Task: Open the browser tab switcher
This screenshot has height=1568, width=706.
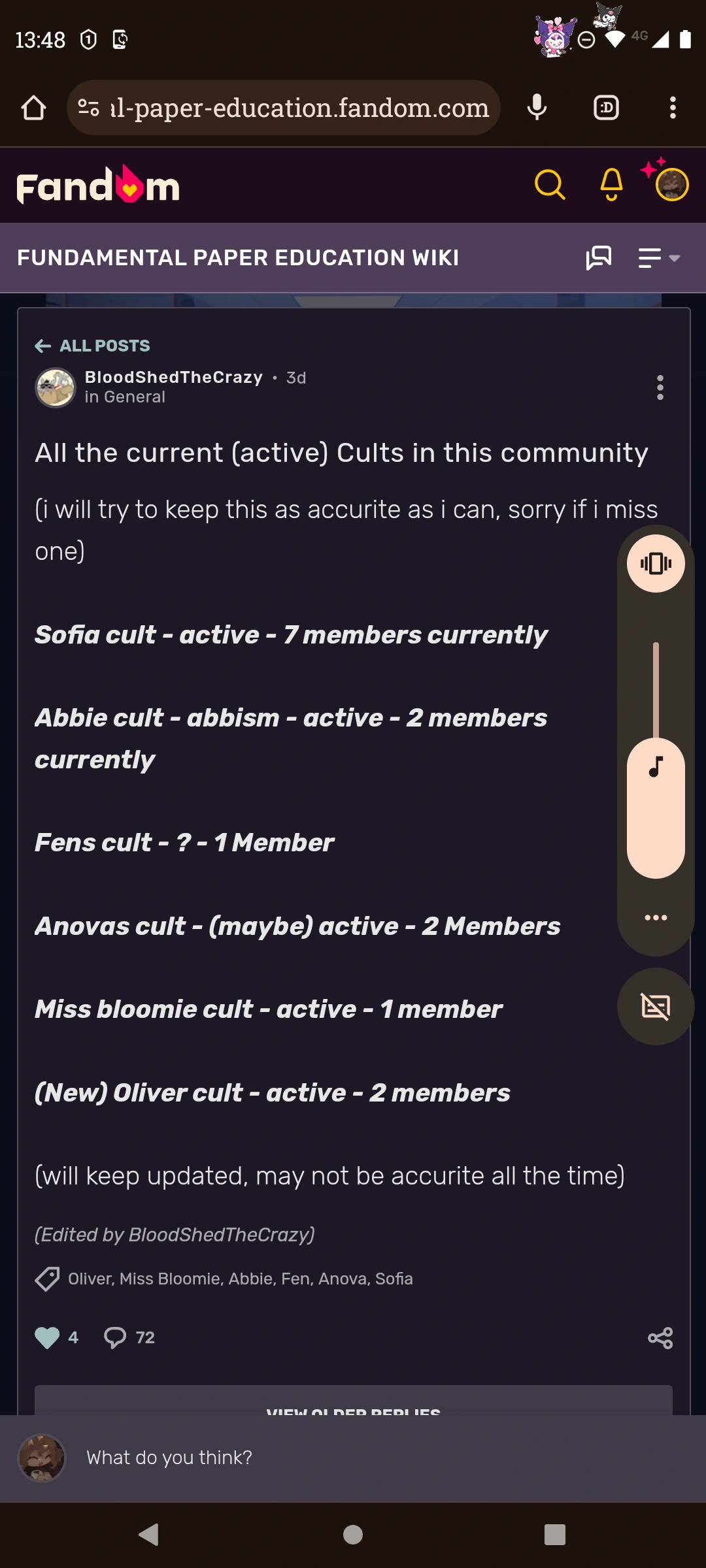Action: 606,108
